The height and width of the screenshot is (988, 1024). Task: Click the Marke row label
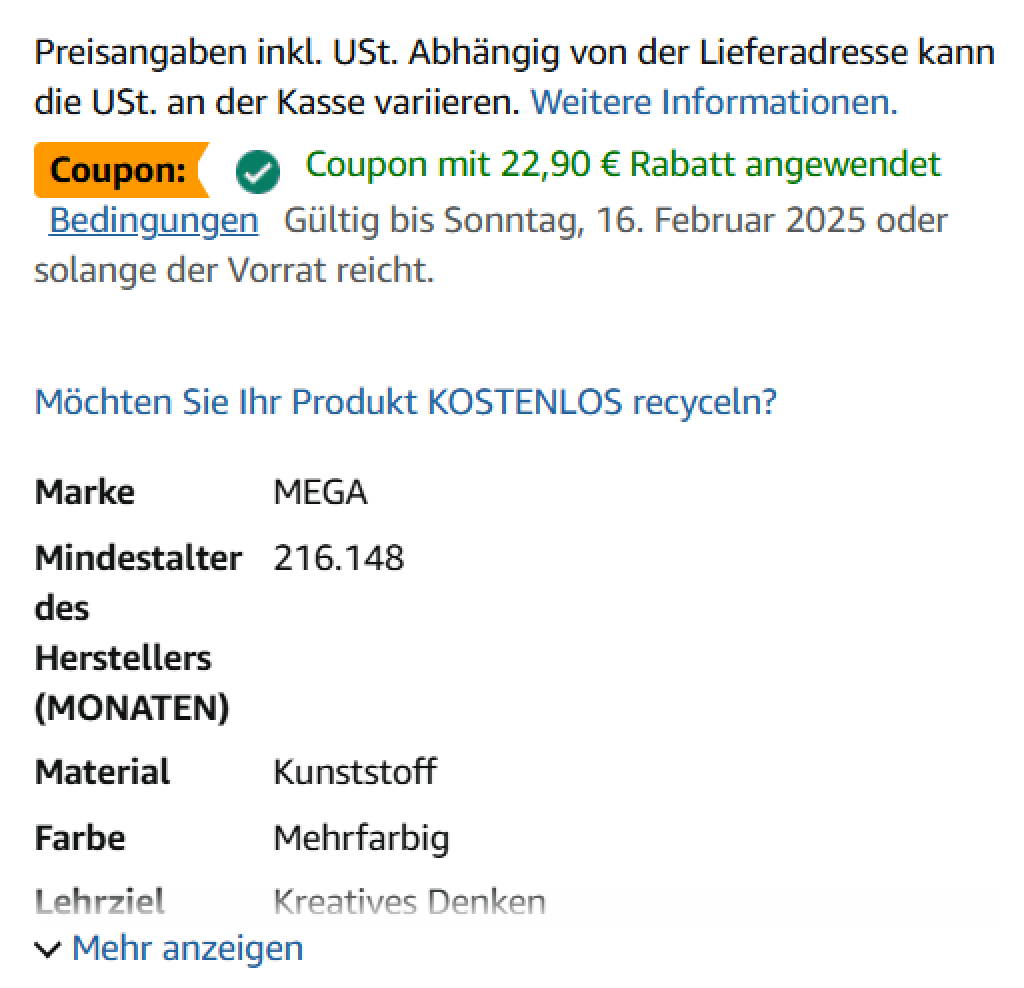[85, 492]
